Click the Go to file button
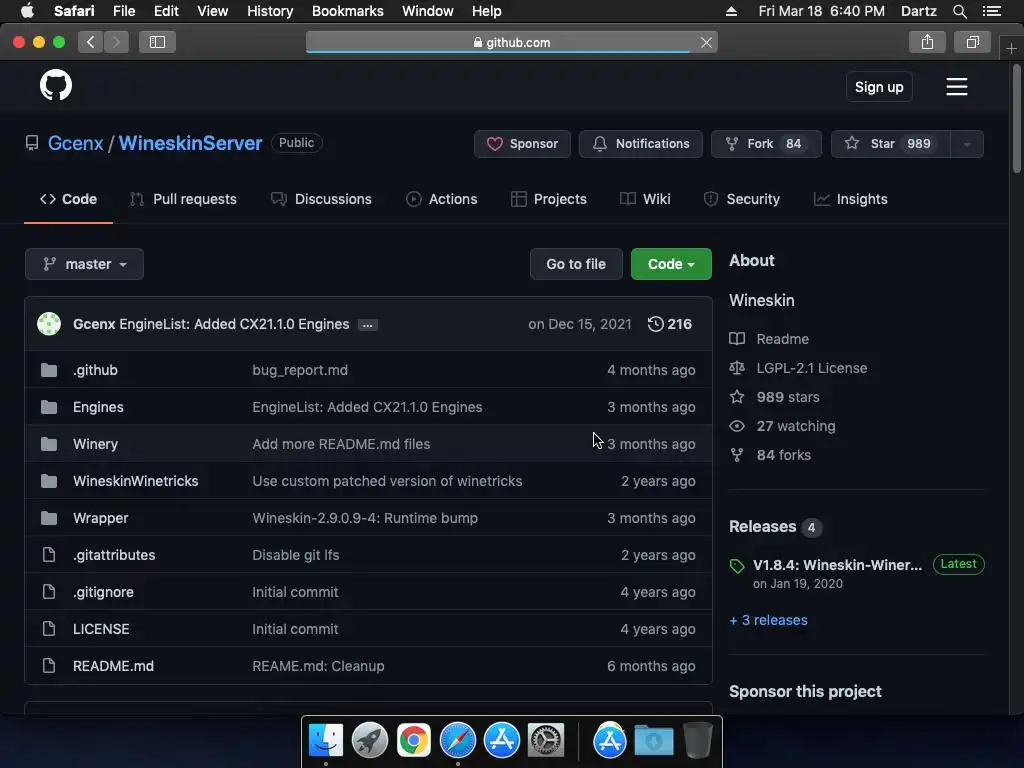Image resolution: width=1024 pixels, height=768 pixels. 576,264
